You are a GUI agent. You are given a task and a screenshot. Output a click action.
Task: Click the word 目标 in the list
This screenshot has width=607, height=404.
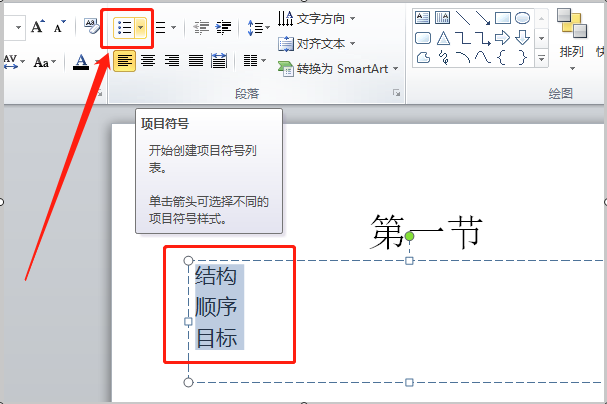click(216, 338)
